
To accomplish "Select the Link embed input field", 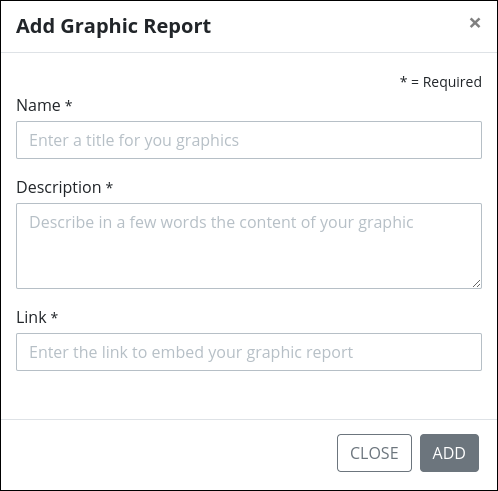I will 249,352.
